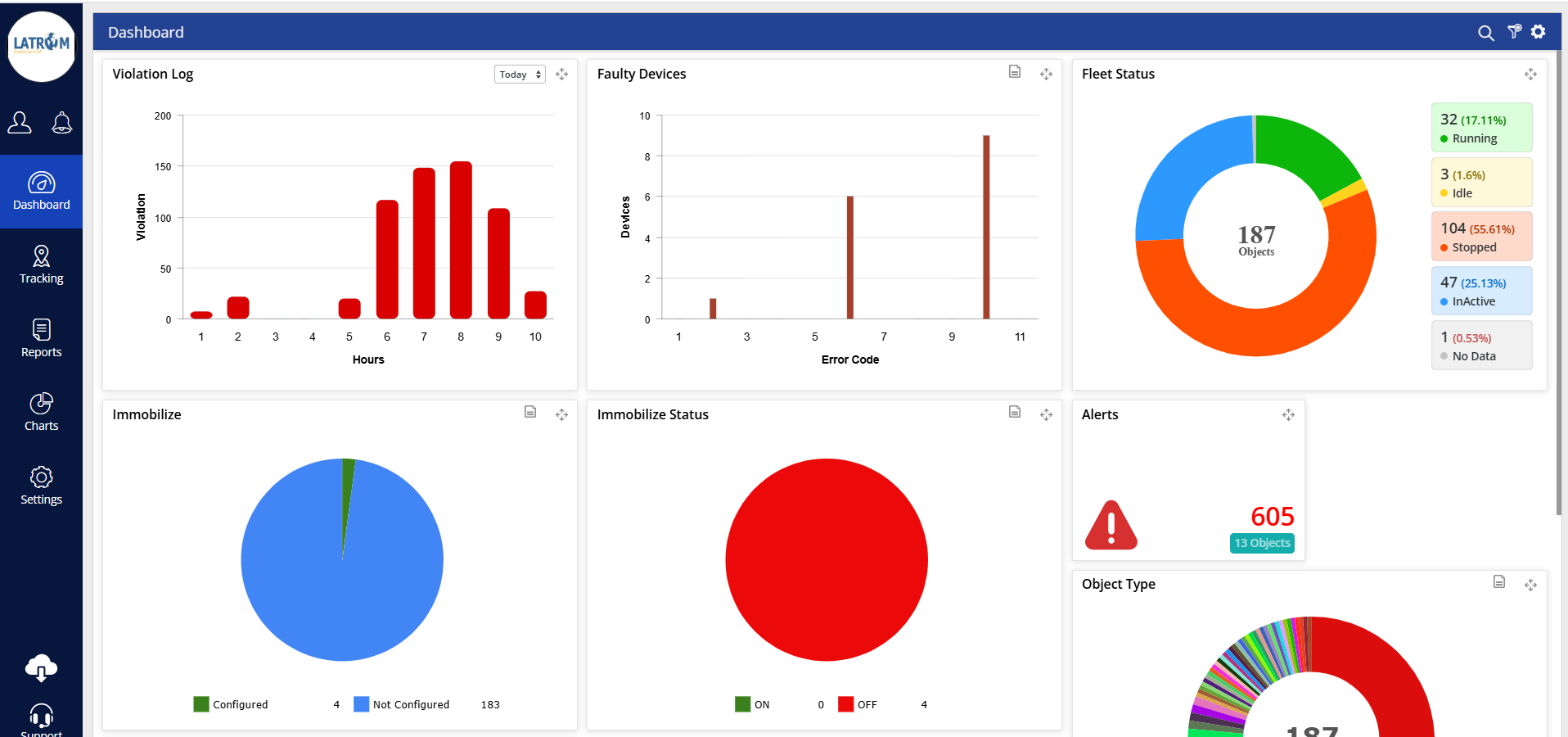Click the cloud download icon
The height and width of the screenshot is (737, 1568).
(41, 668)
